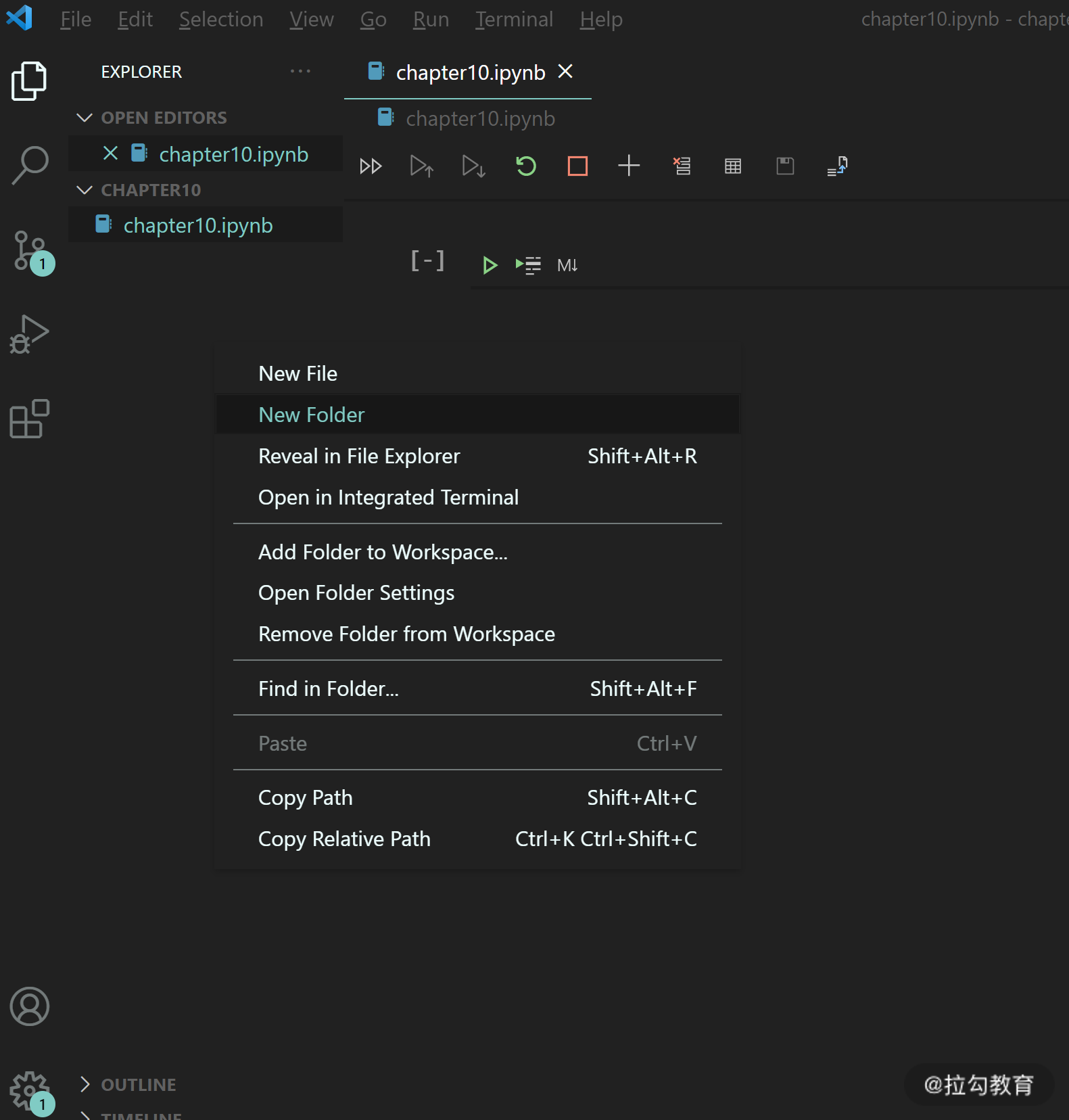The width and height of the screenshot is (1069, 1120).
Task: Click the export notebook icon
Action: click(837, 166)
